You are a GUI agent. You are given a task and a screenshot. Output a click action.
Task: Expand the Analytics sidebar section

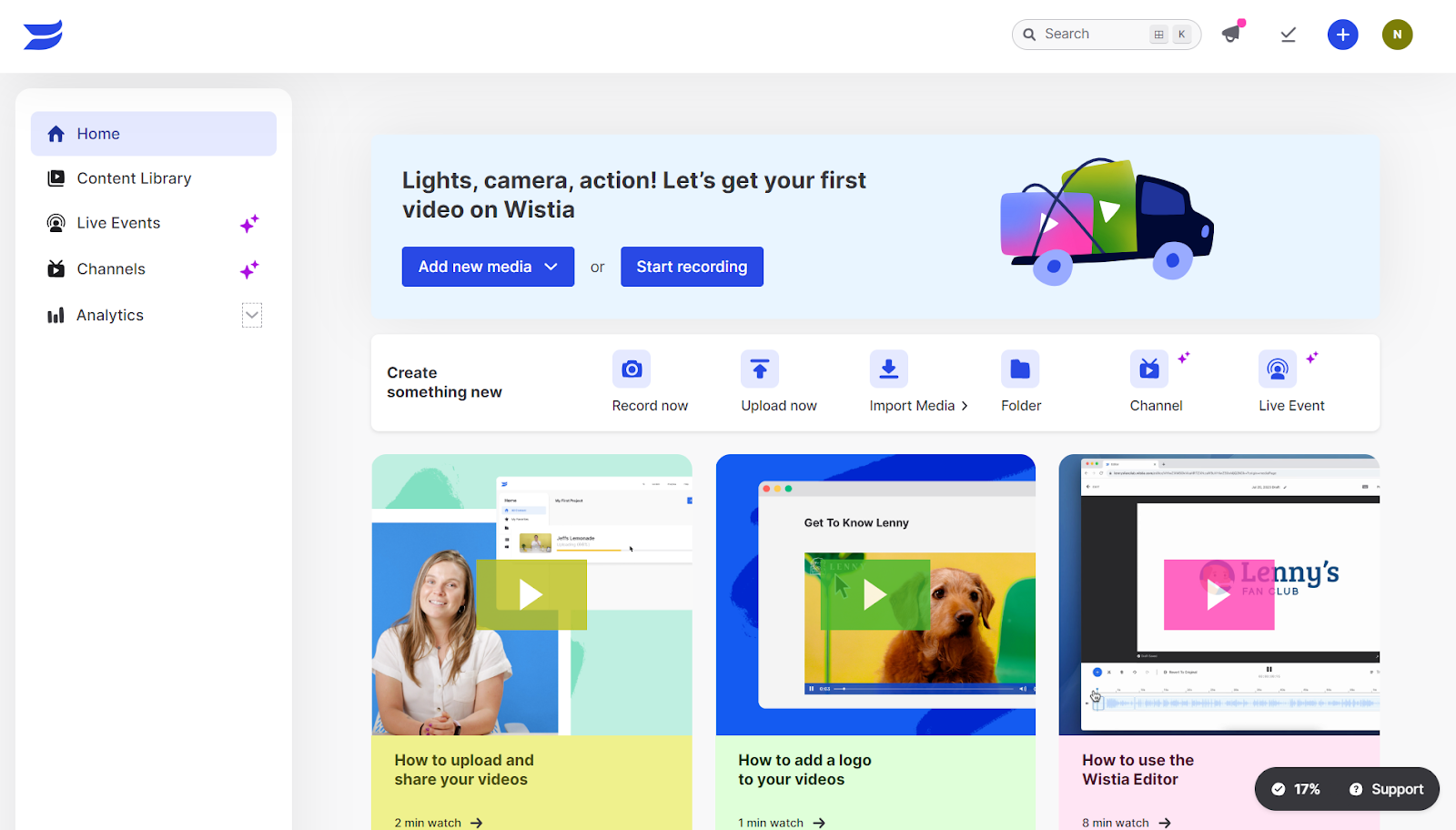(x=252, y=315)
